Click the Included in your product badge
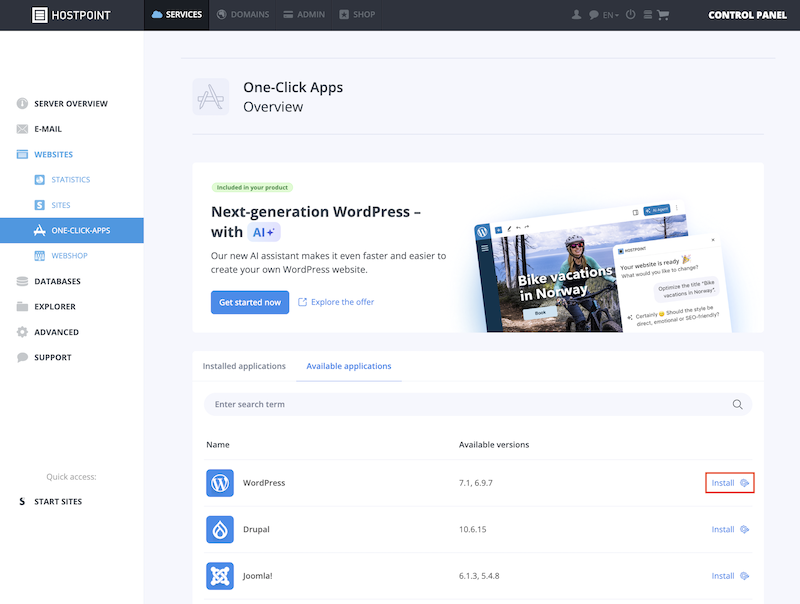 click(252, 188)
